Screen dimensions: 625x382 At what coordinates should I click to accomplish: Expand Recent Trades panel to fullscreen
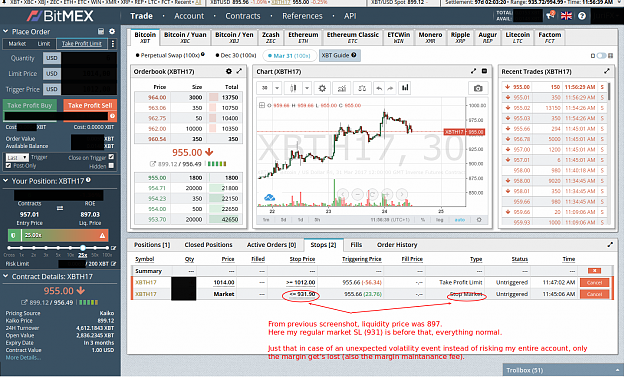[x=607, y=71]
